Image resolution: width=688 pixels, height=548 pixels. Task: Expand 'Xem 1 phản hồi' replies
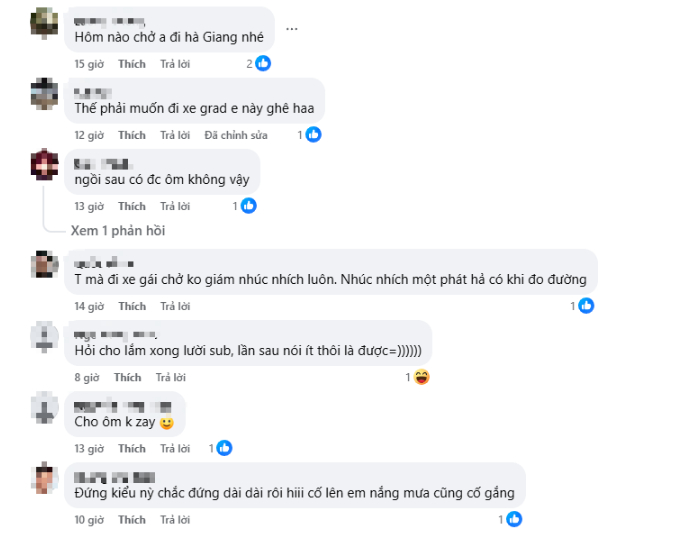(118, 230)
